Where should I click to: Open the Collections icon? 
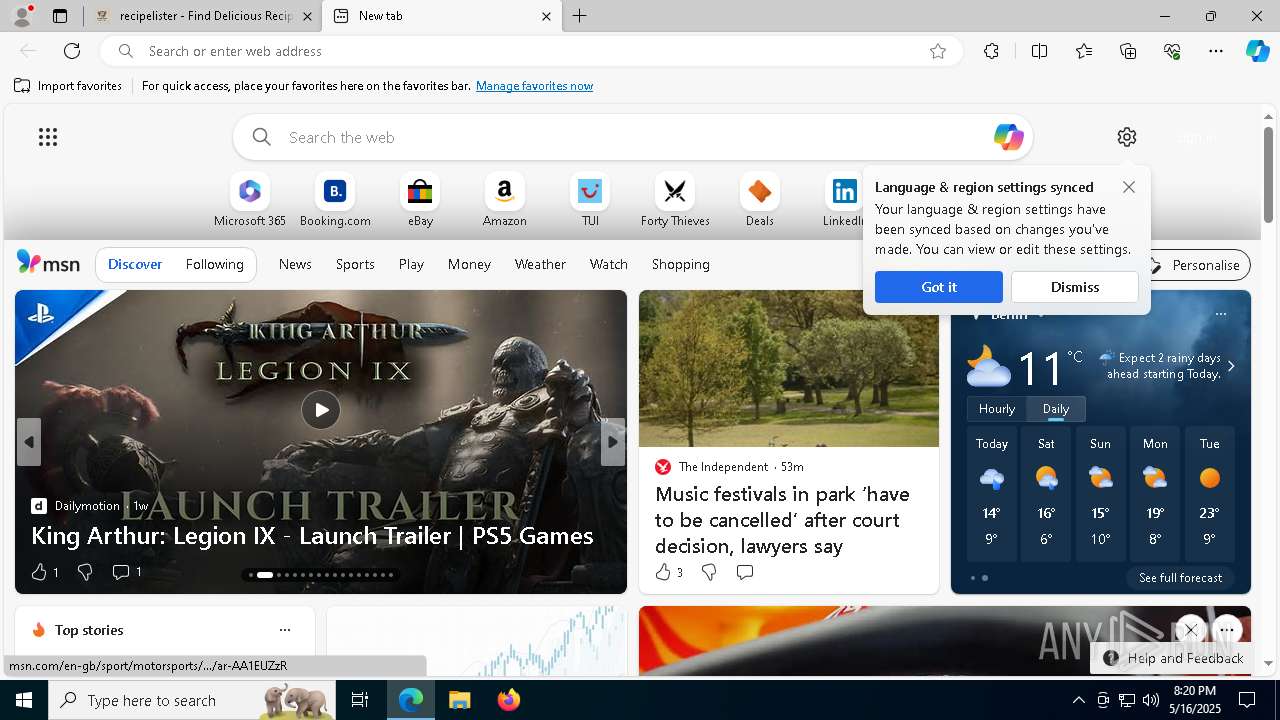pos(1128,51)
